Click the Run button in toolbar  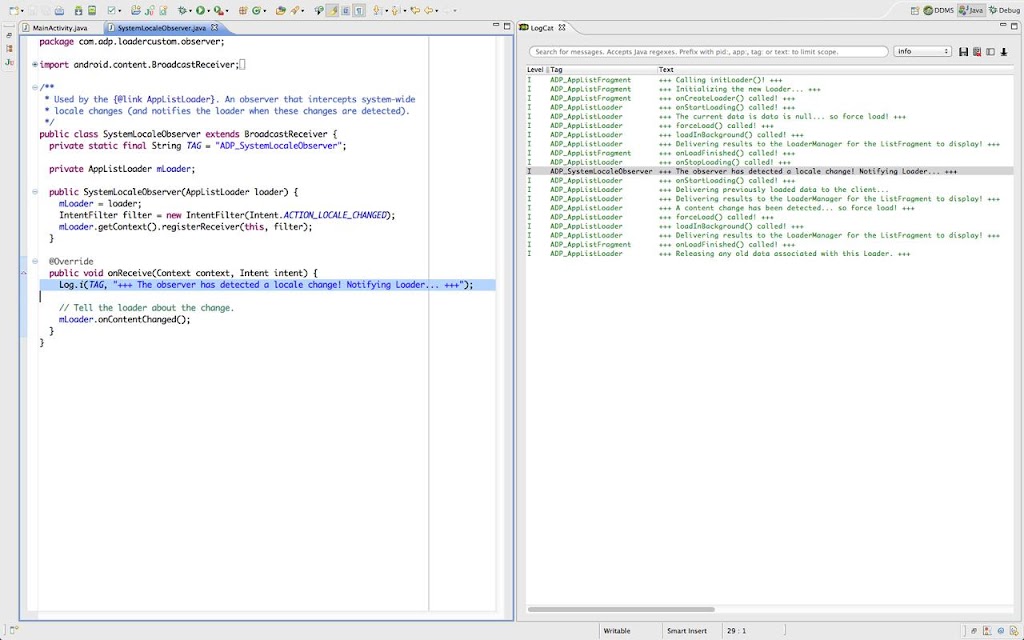coord(201,10)
